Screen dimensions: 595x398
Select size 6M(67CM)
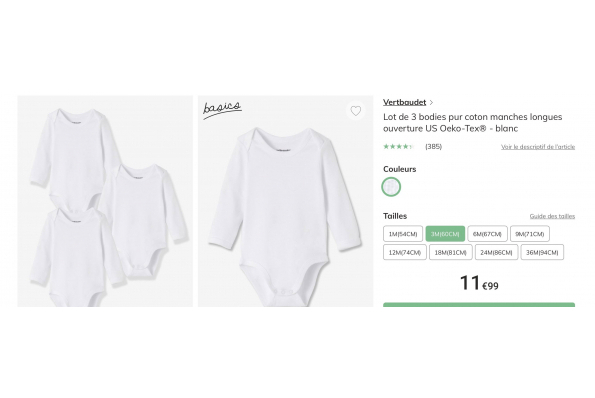(x=487, y=234)
